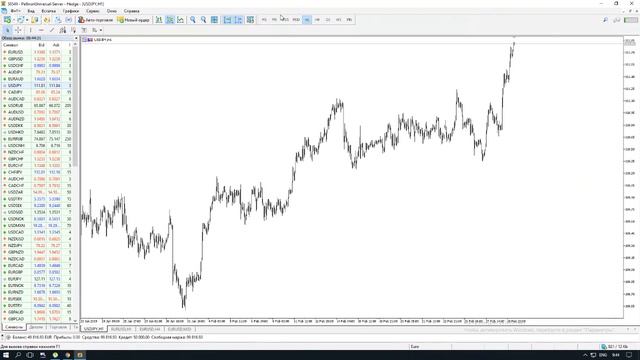Select the EURUSD,H4 chart tab
Image resolution: width=640 pixels, height=360 pixels.
[149, 329]
